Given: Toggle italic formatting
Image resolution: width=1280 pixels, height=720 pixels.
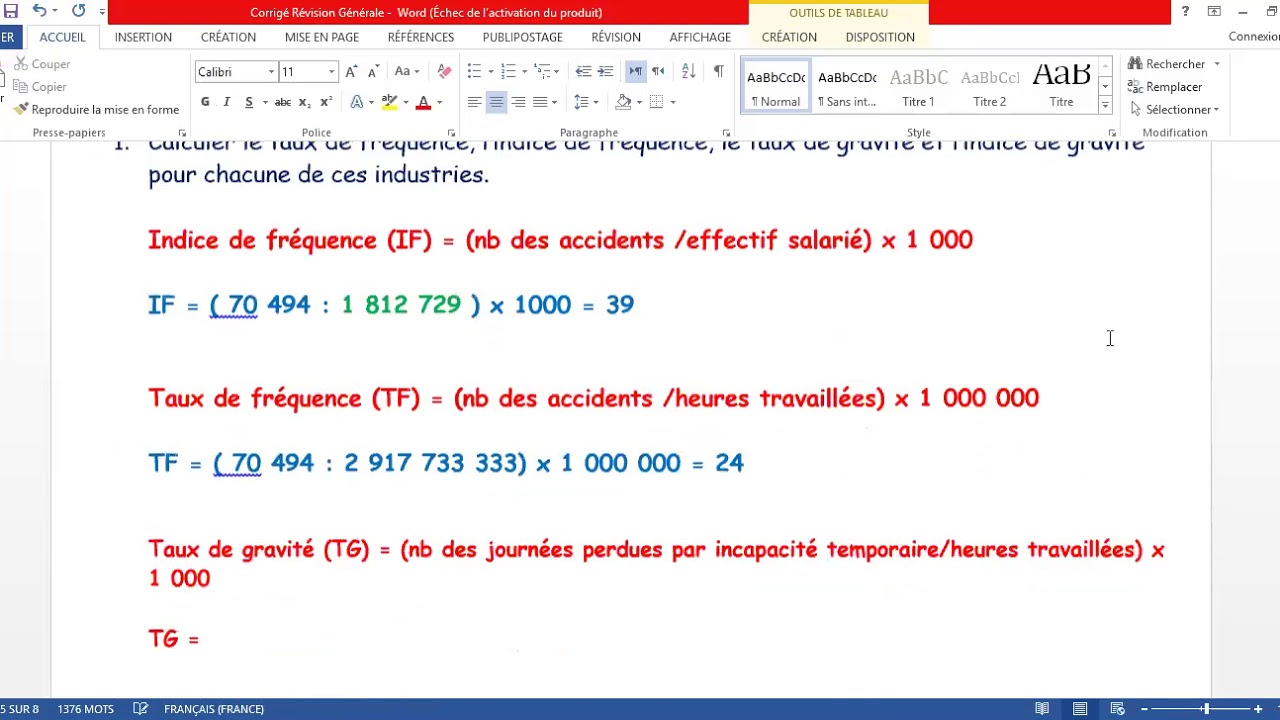Looking at the screenshot, I should click(227, 102).
